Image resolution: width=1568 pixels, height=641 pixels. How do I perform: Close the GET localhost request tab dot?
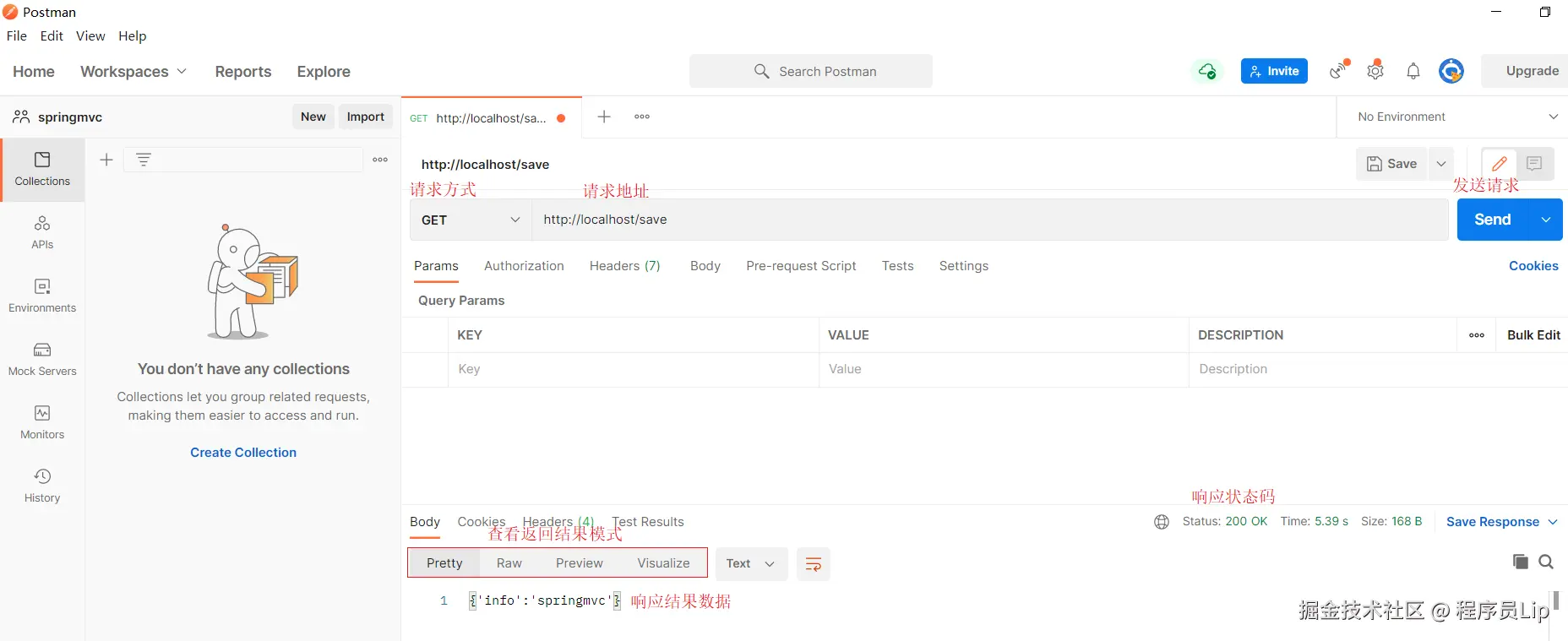point(561,118)
